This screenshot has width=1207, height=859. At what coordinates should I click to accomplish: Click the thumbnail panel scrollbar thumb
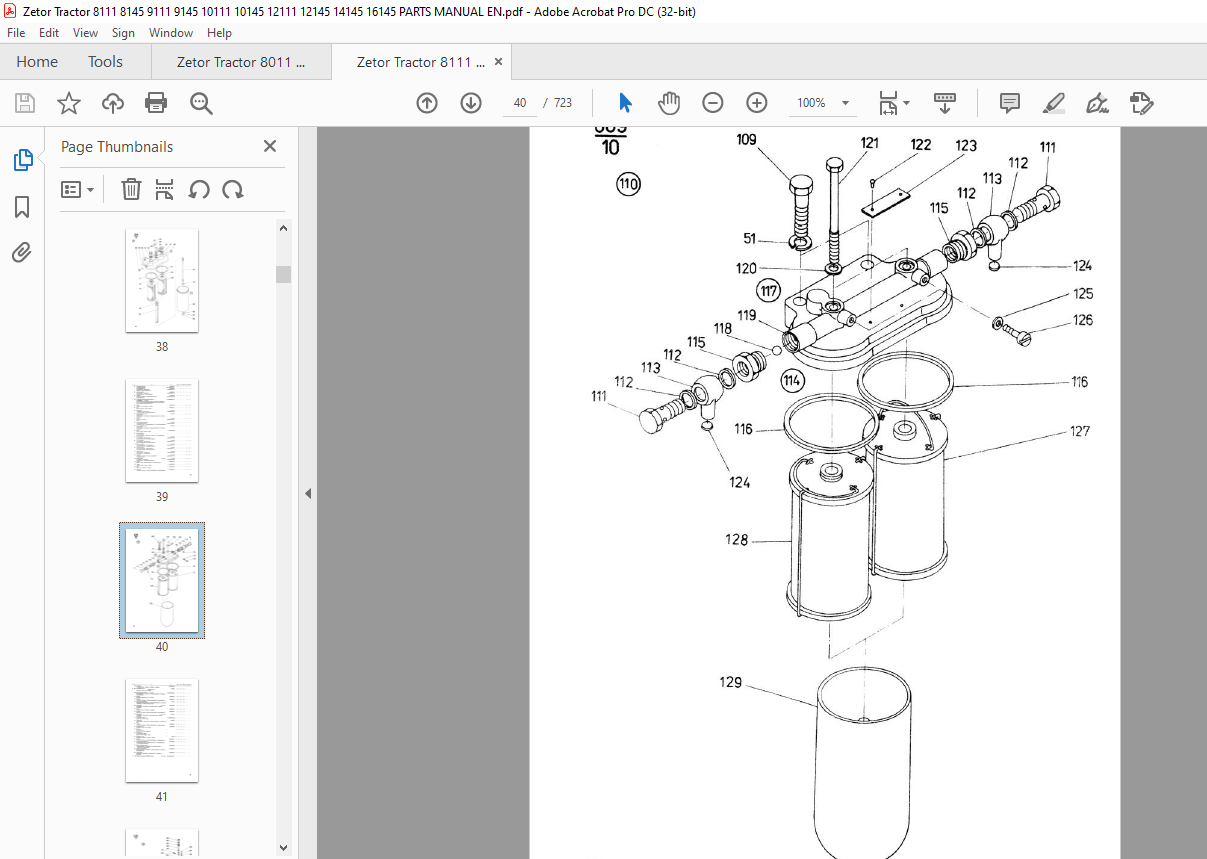point(284,274)
